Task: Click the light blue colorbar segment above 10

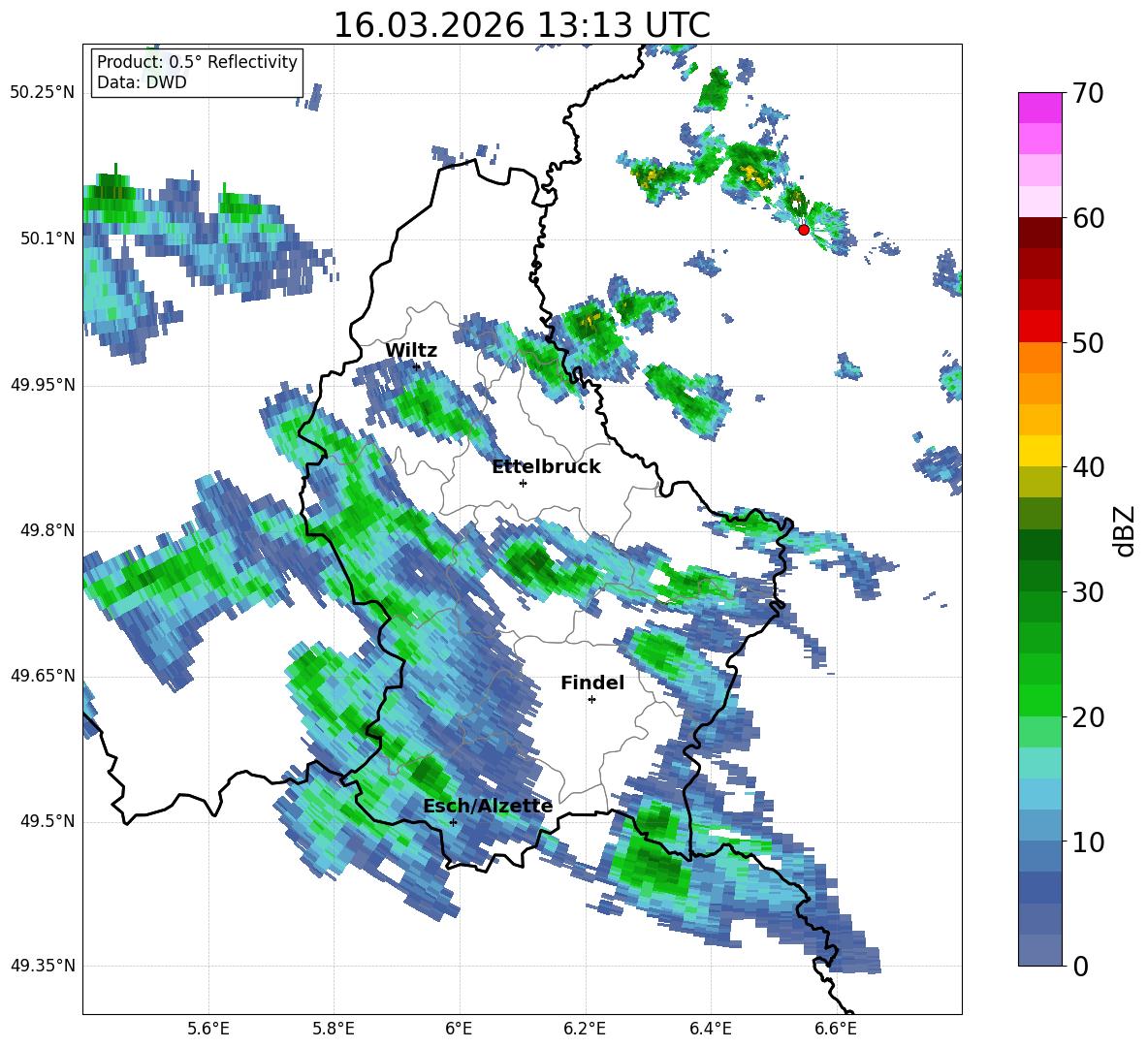Action: click(1039, 825)
